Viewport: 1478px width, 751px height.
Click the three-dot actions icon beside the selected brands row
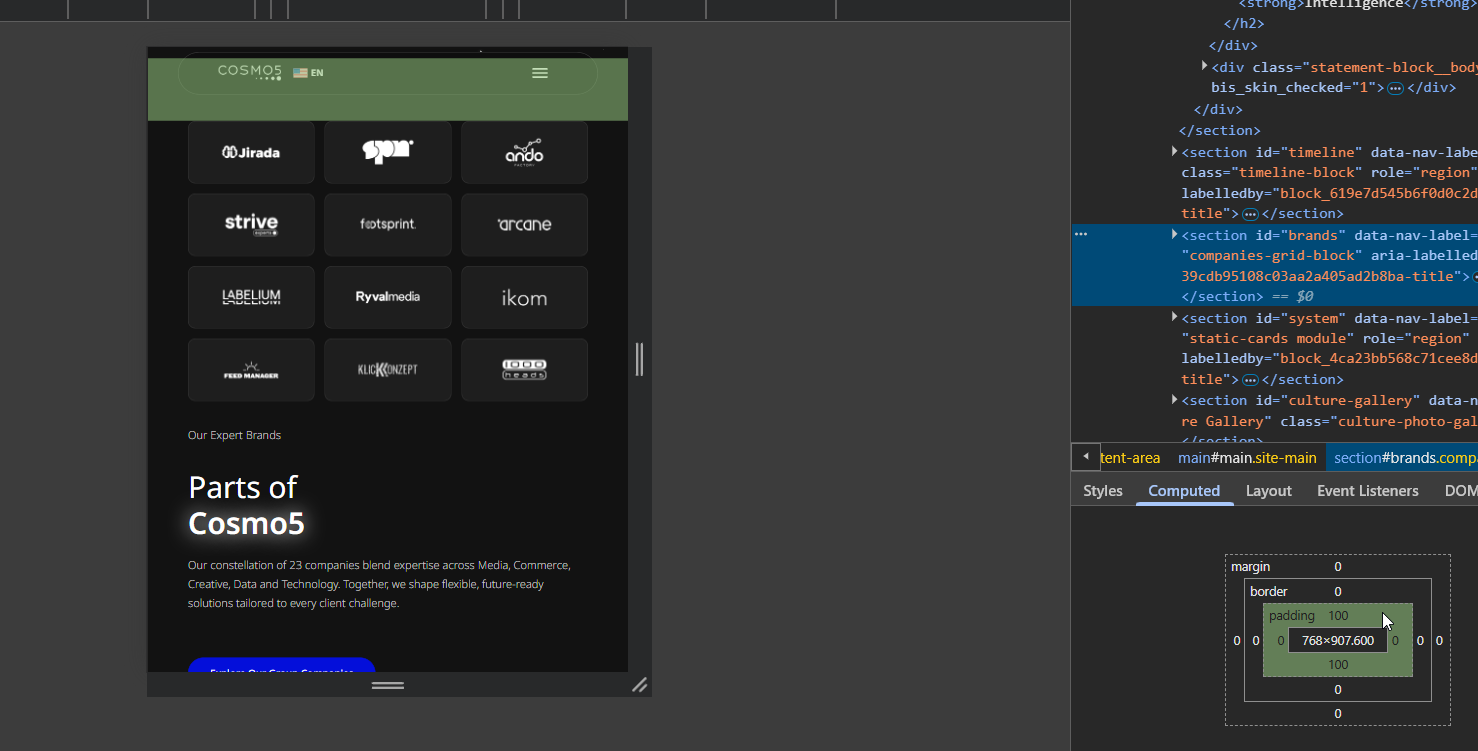[x=1080, y=234]
